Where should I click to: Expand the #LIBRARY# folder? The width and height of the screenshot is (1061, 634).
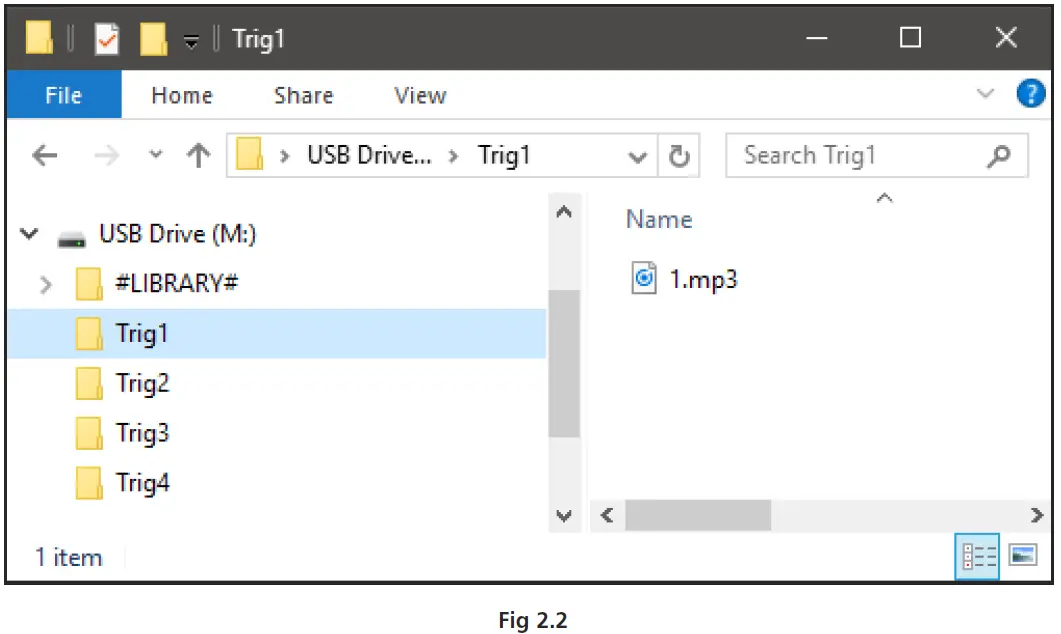(45, 285)
